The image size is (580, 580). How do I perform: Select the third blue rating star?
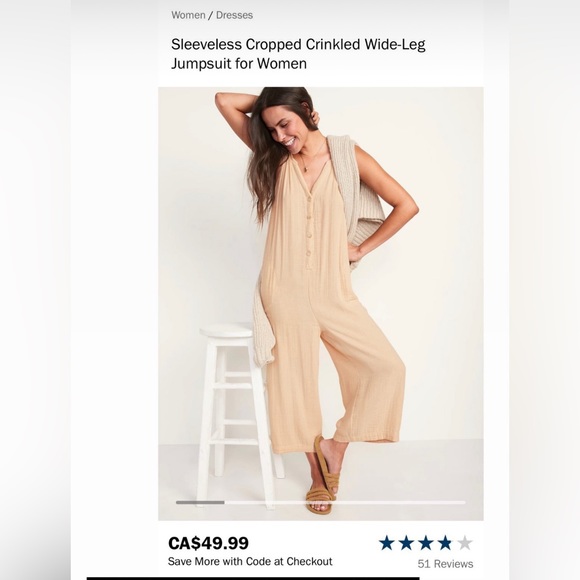point(425,543)
